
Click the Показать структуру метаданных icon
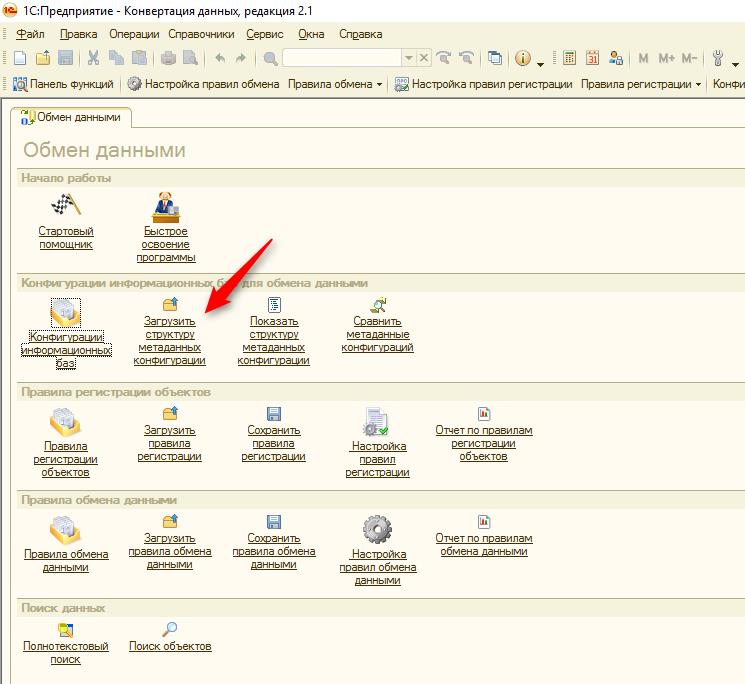click(x=274, y=304)
